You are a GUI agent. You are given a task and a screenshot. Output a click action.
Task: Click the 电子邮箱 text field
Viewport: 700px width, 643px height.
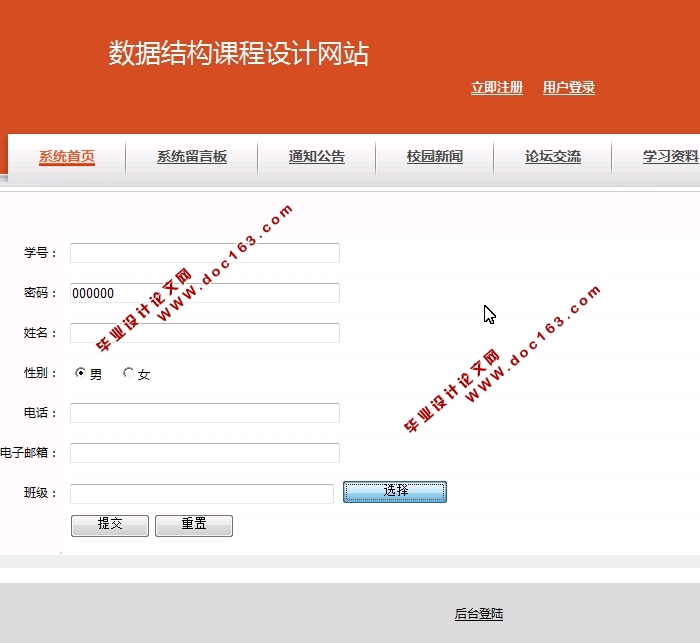(205, 453)
